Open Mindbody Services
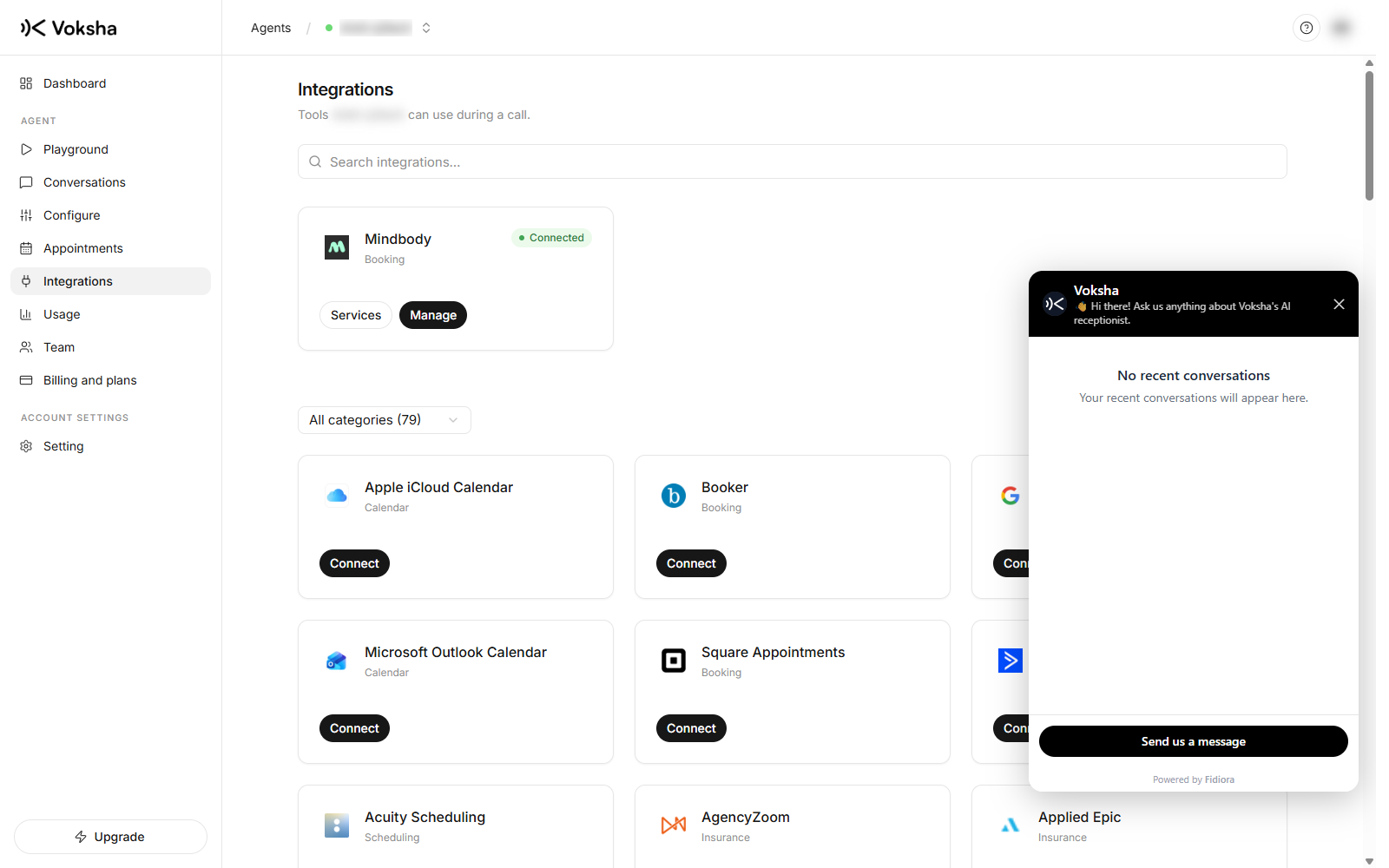This screenshot has width=1389, height=868. (356, 315)
